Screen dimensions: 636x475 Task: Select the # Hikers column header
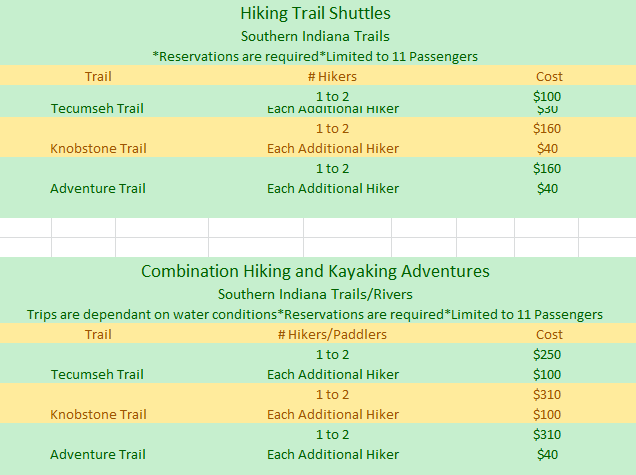tap(332, 76)
